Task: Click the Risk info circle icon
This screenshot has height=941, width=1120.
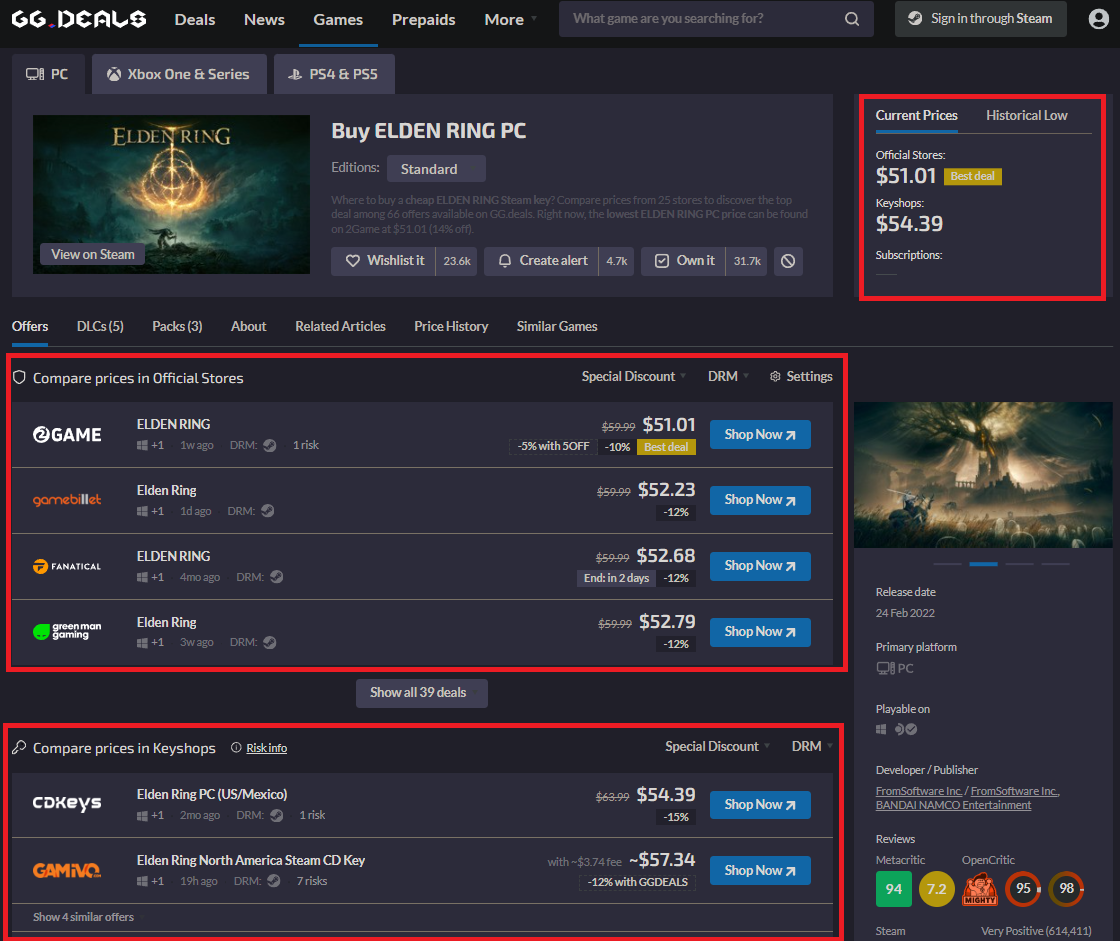Action: click(236, 747)
